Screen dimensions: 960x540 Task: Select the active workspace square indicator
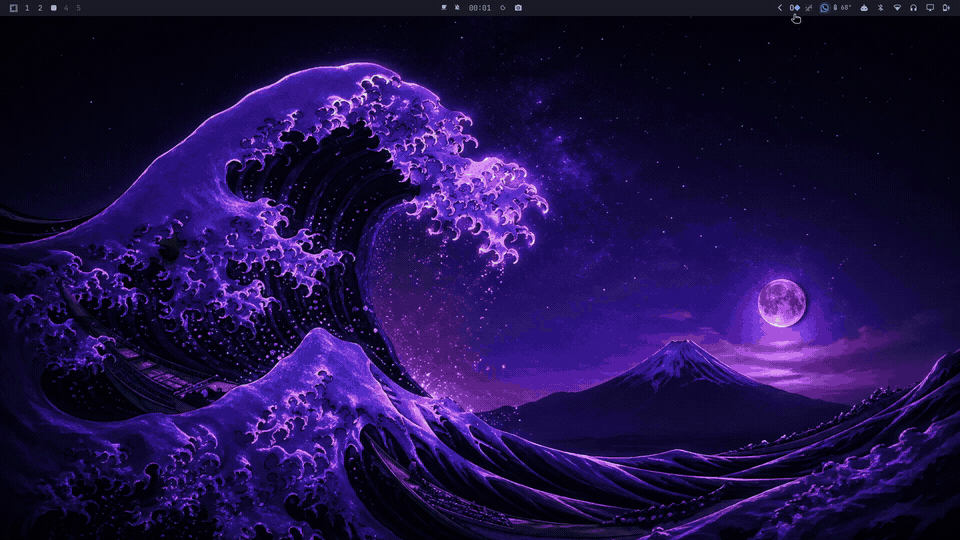[x=53, y=8]
